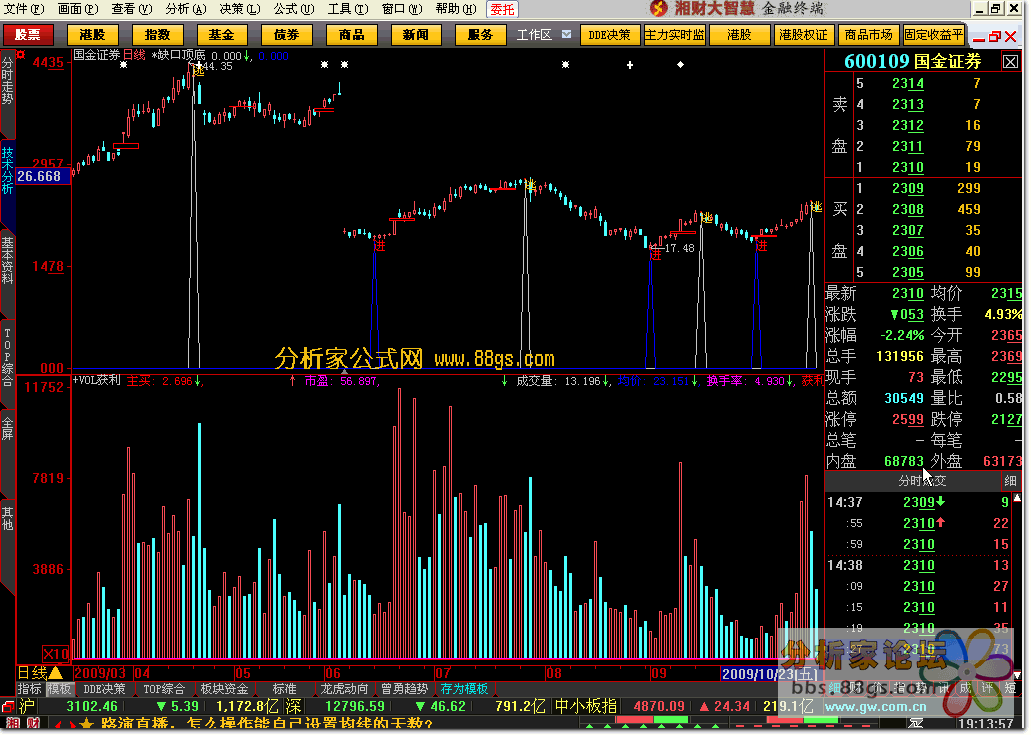The height and width of the screenshot is (735, 1031).
Task: Click the sell level 5 price 2314
Action: point(907,83)
